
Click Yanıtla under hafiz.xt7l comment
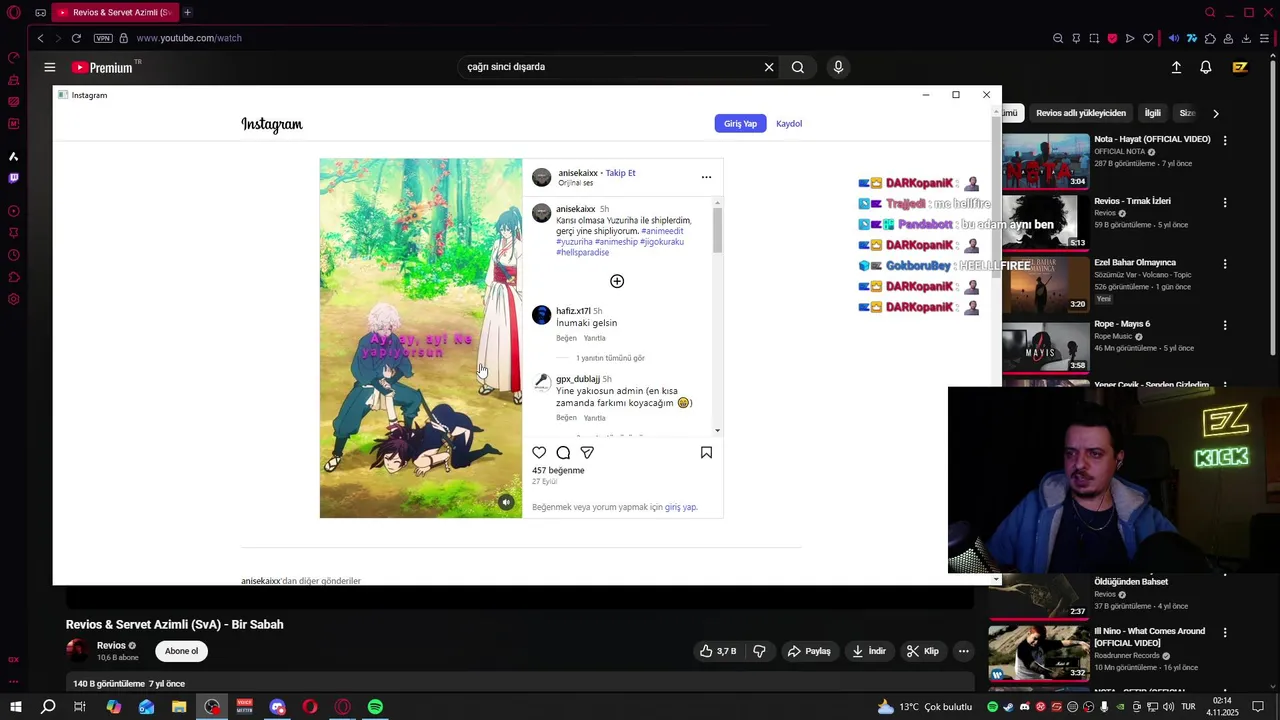click(x=594, y=338)
